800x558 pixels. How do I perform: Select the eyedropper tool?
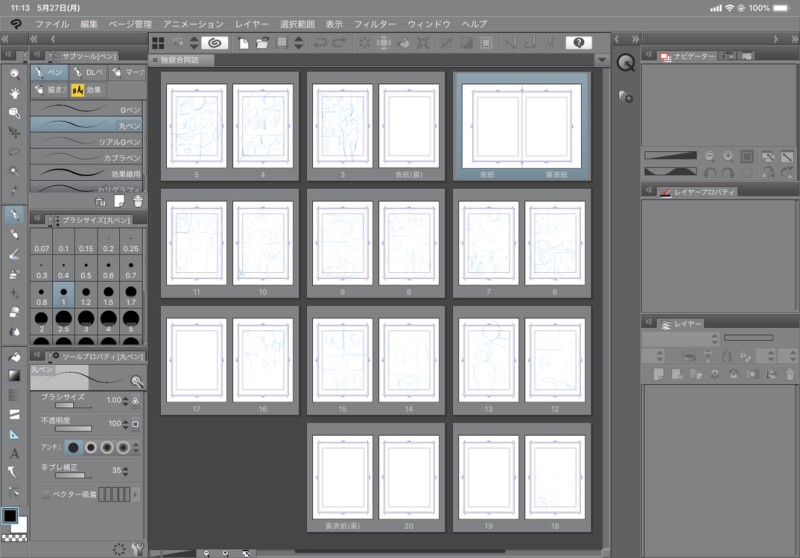click(14, 191)
